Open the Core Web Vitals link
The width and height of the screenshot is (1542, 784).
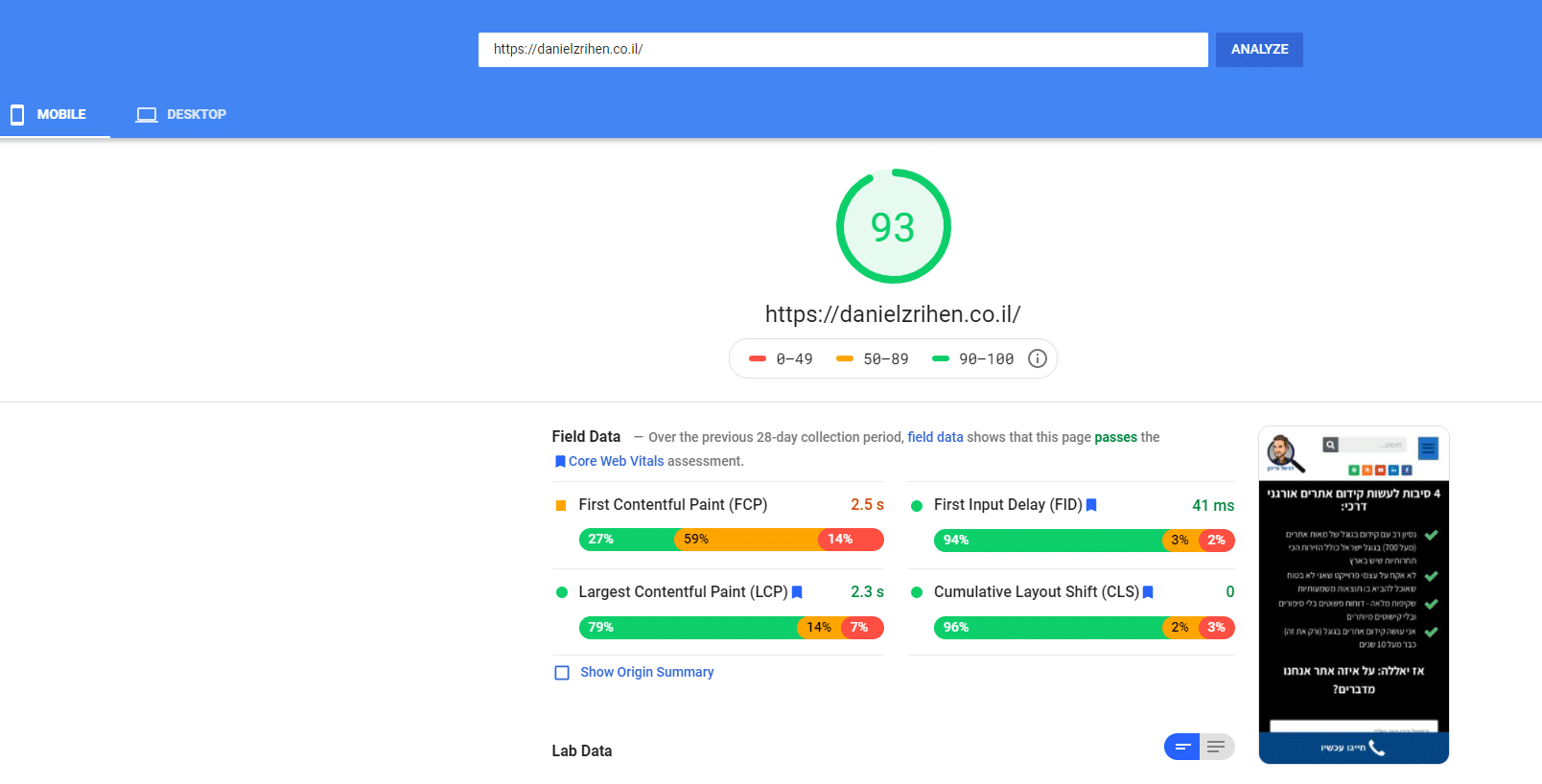(x=616, y=461)
